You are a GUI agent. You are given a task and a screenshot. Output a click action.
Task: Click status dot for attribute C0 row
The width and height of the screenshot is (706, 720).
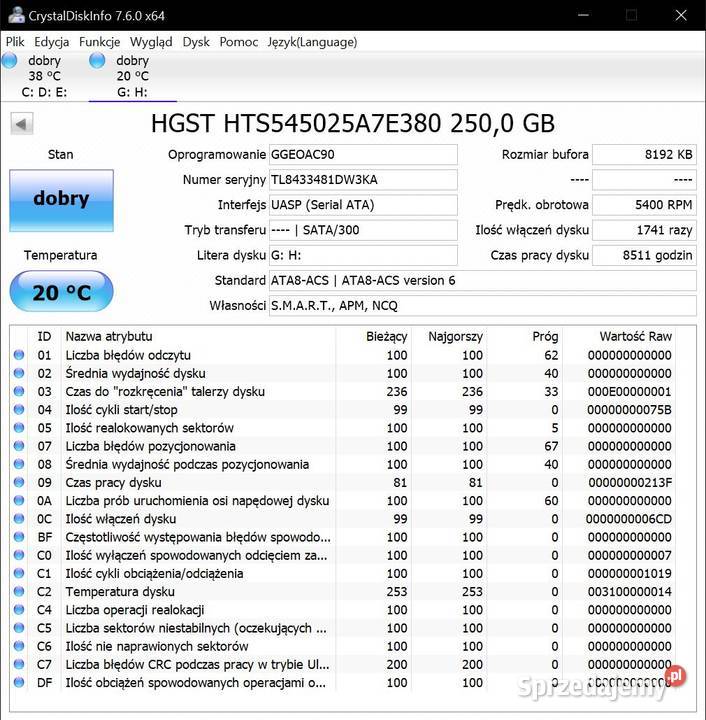click(x=19, y=555)
